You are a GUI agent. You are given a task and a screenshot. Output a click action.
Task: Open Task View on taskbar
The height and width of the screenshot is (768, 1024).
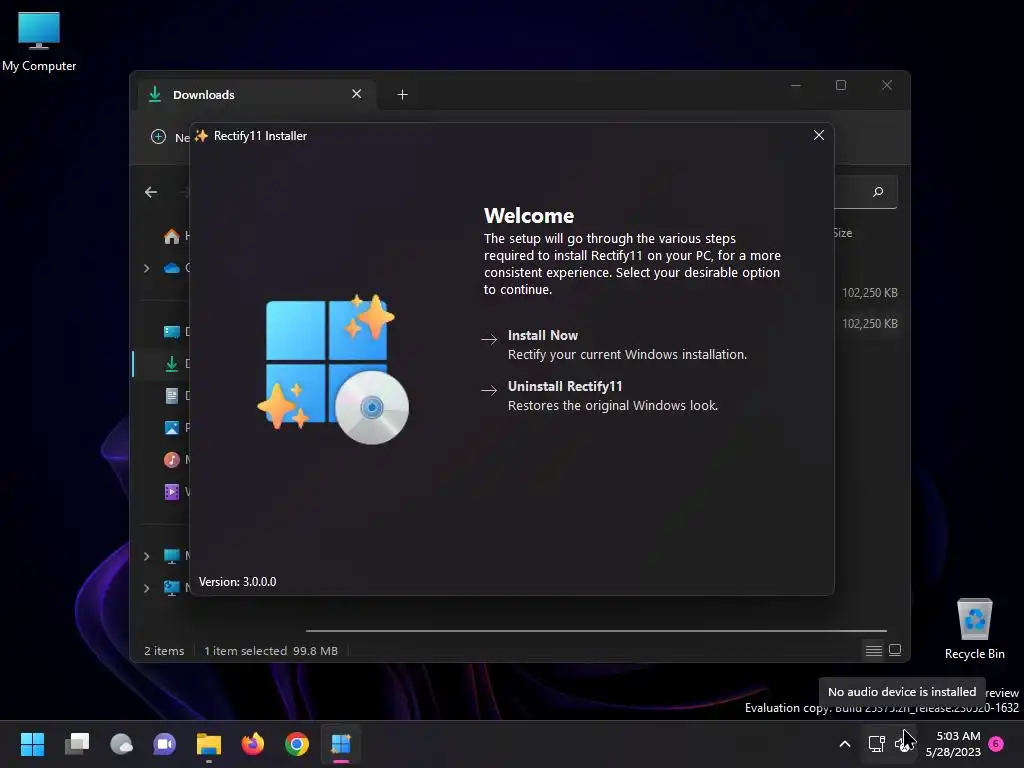76,744
